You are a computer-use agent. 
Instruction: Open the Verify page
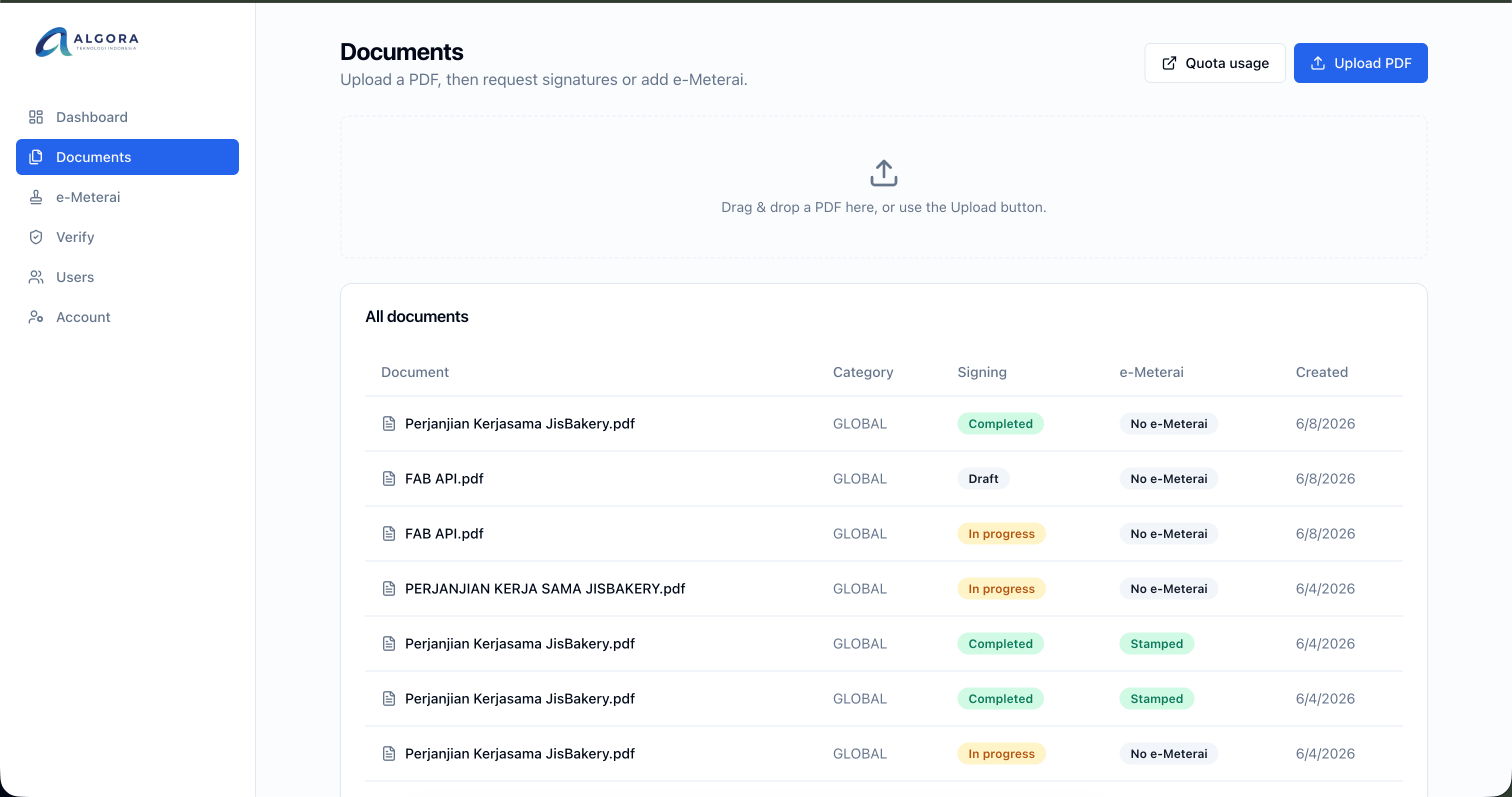click(x=127, y=236)
